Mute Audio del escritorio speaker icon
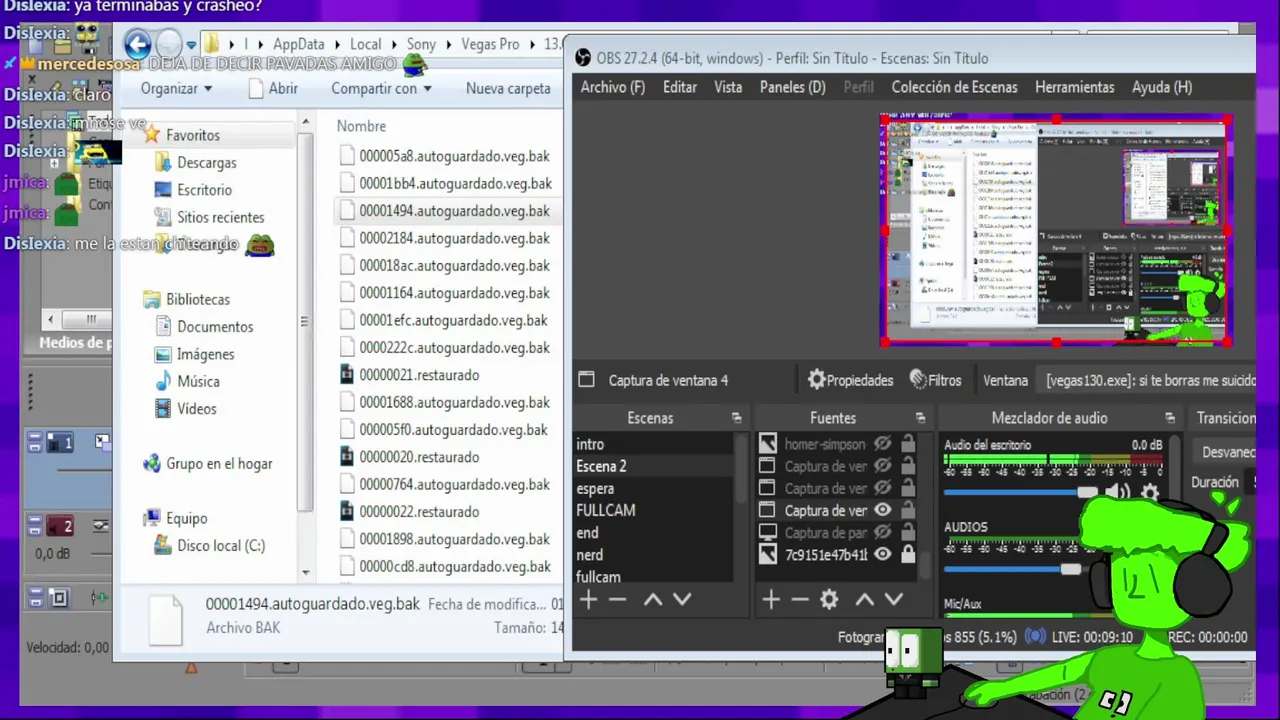Screen dimensions: 1280x720 pyautogui.click(x=1117, y=492)
